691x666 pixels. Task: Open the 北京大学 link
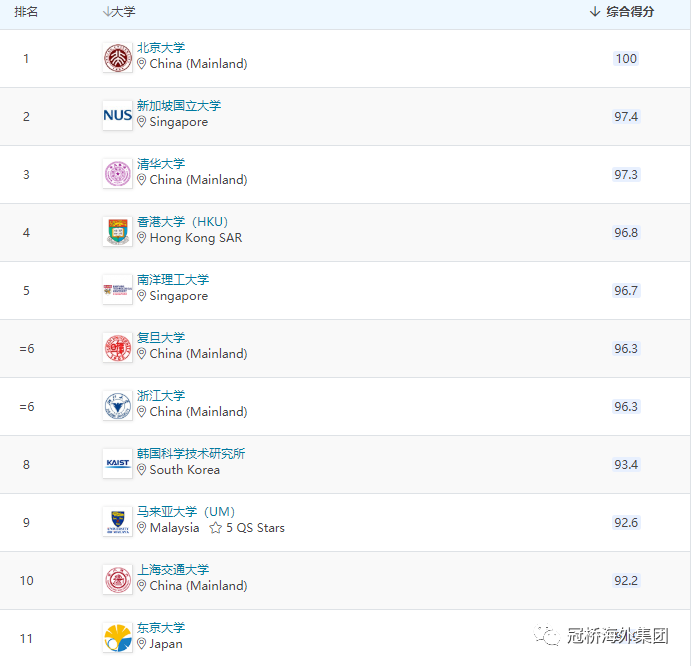(161, 48)
